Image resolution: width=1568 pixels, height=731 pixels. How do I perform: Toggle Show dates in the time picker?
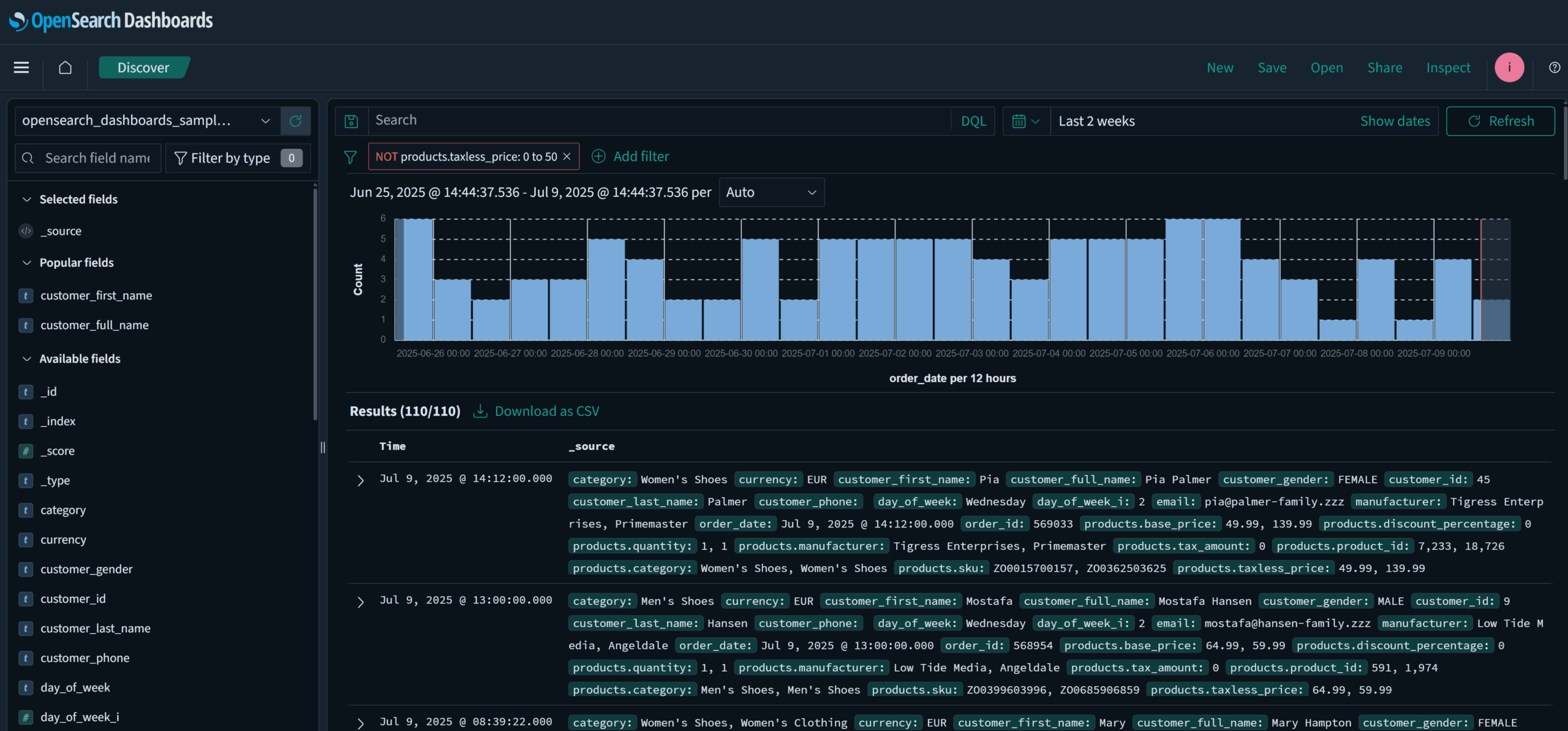[x=1395, y=121]
